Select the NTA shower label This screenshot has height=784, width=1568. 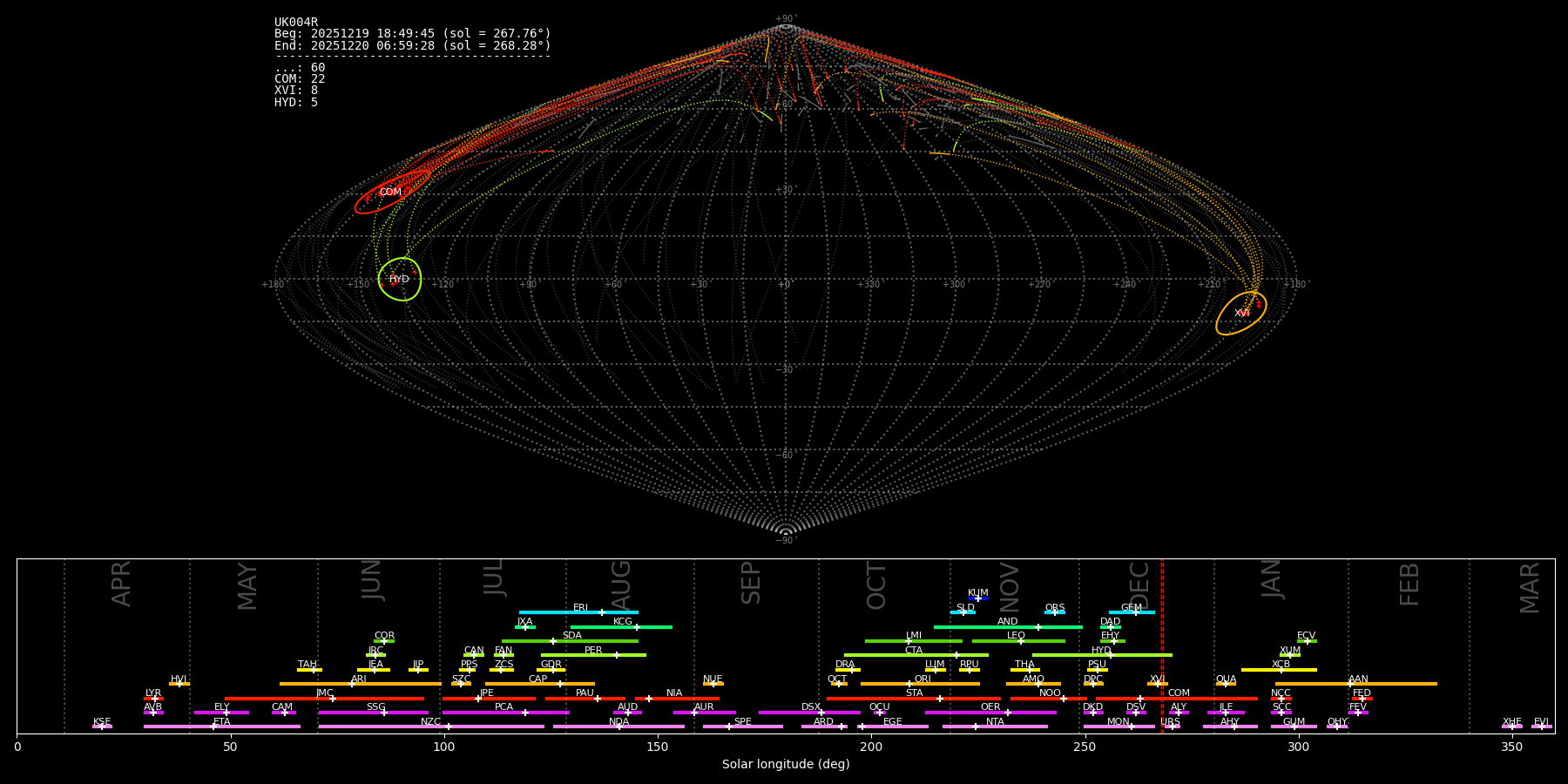[995, 722]
